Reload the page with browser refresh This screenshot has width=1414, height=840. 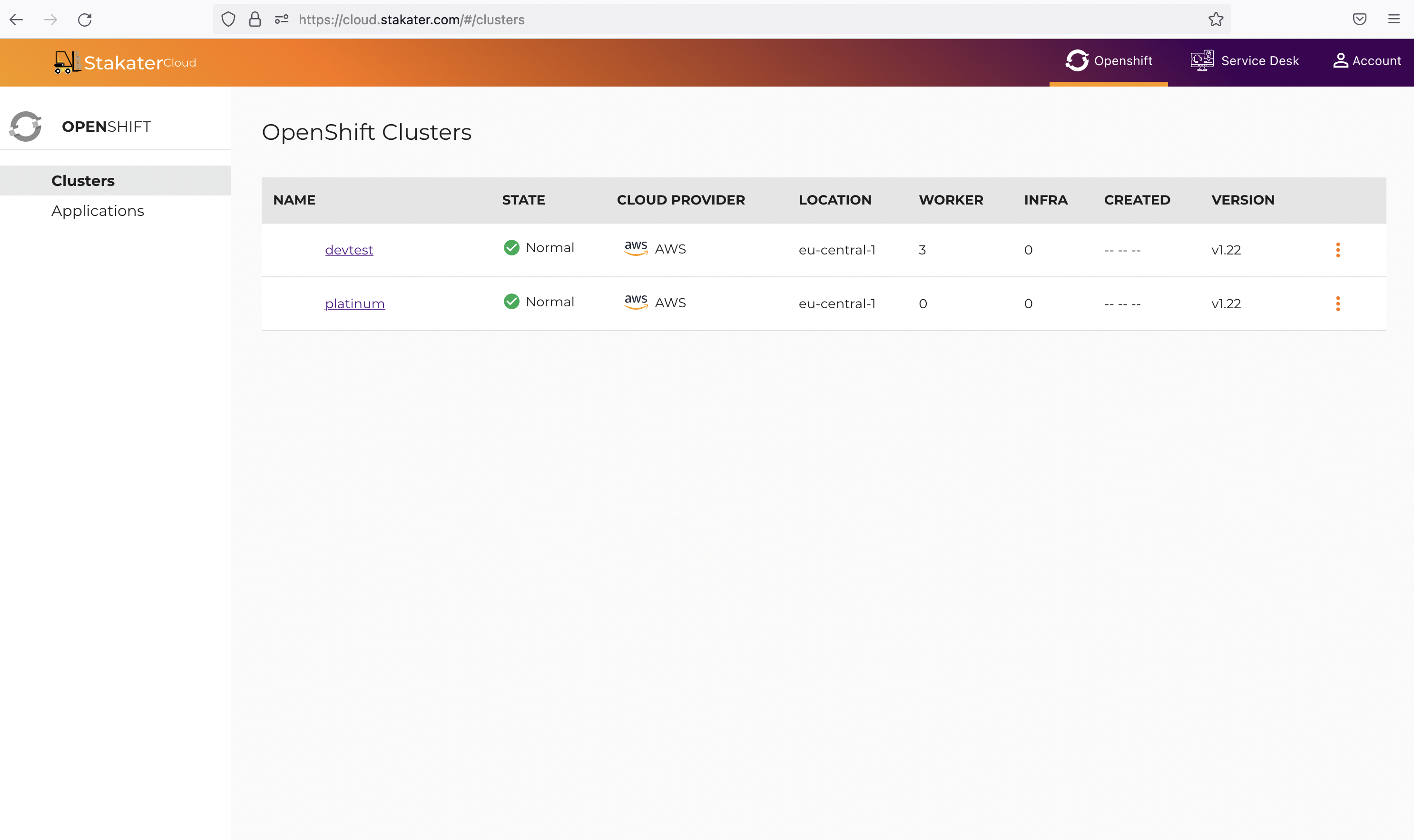pyautogui.click(x=85, y=20)
